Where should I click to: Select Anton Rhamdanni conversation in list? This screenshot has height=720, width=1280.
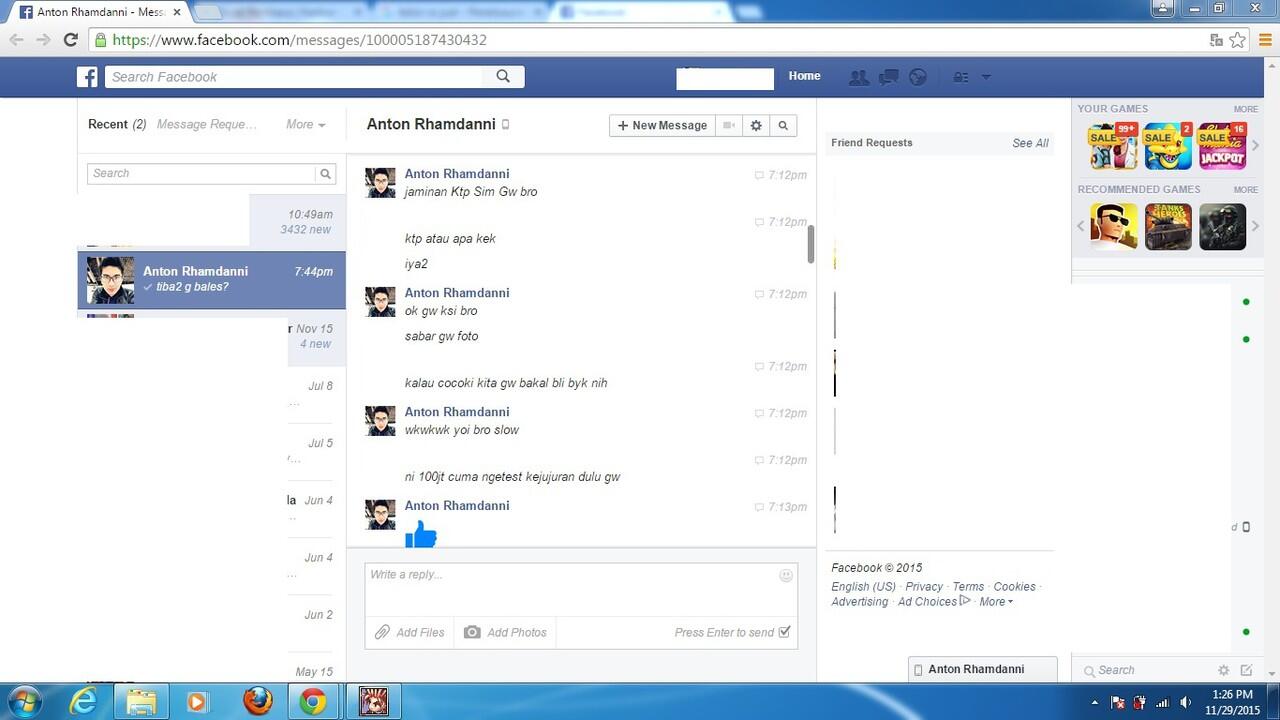pos(212,279)
